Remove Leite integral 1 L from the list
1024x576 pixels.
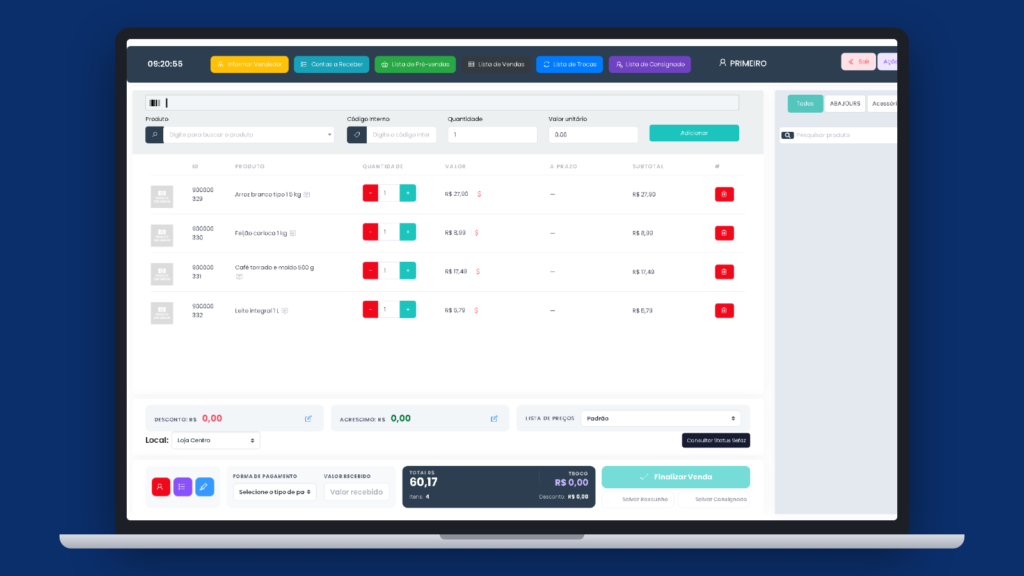pos(724,310)
